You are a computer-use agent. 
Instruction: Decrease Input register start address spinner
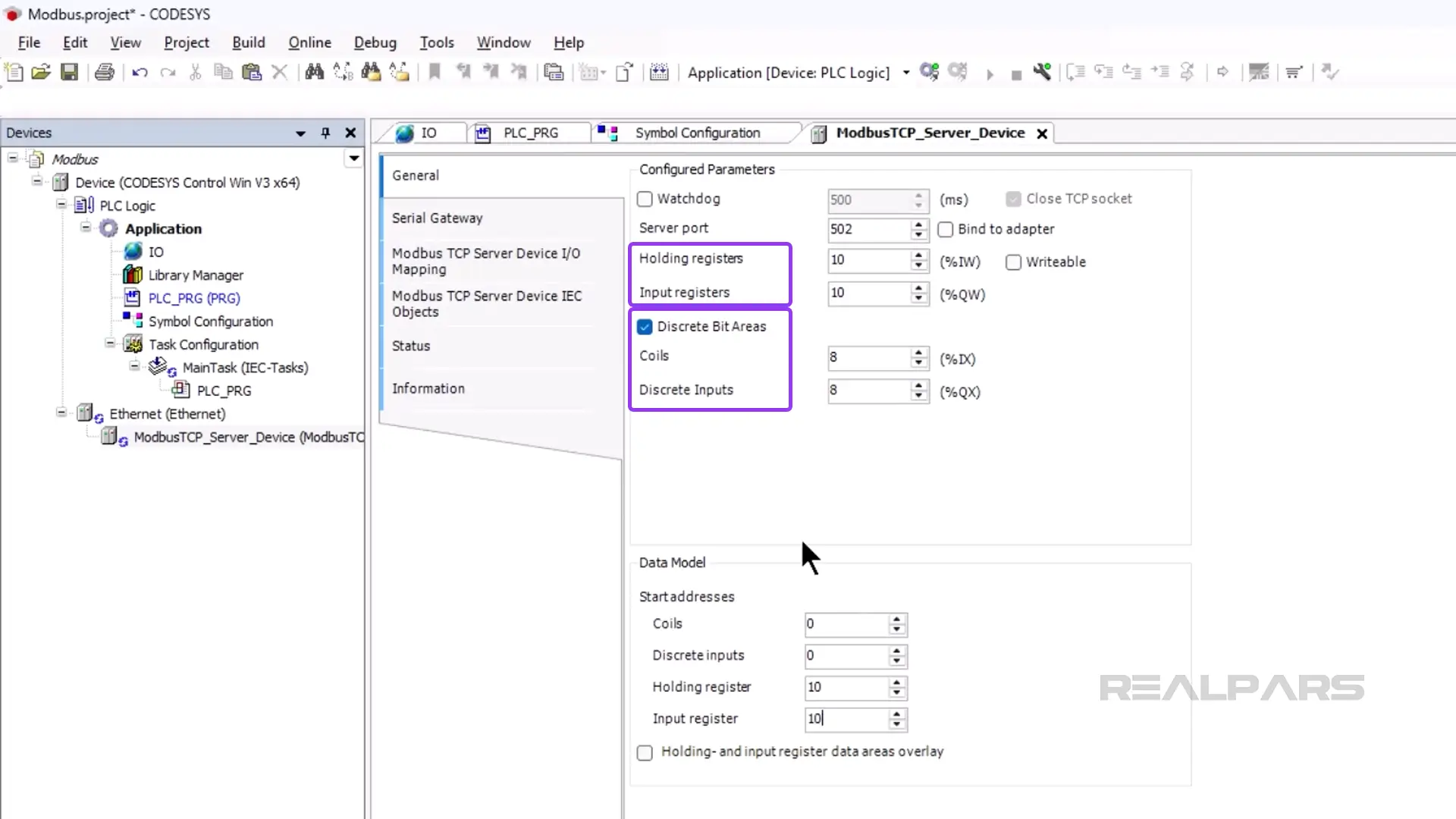897,724
